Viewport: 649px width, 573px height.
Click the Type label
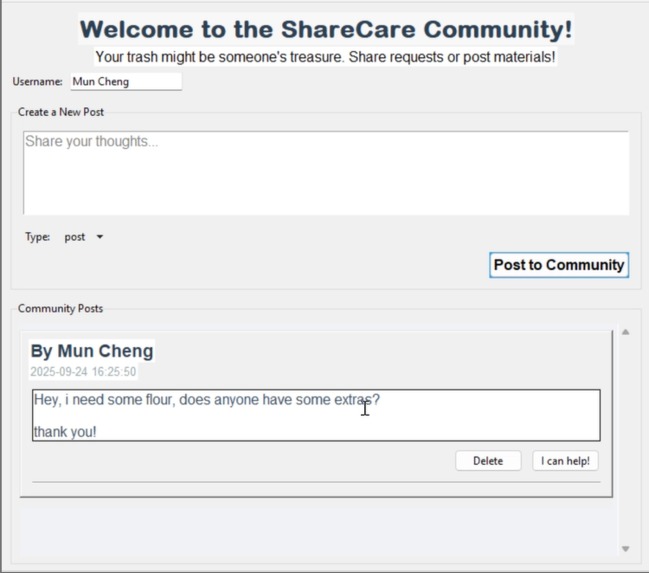37,237
